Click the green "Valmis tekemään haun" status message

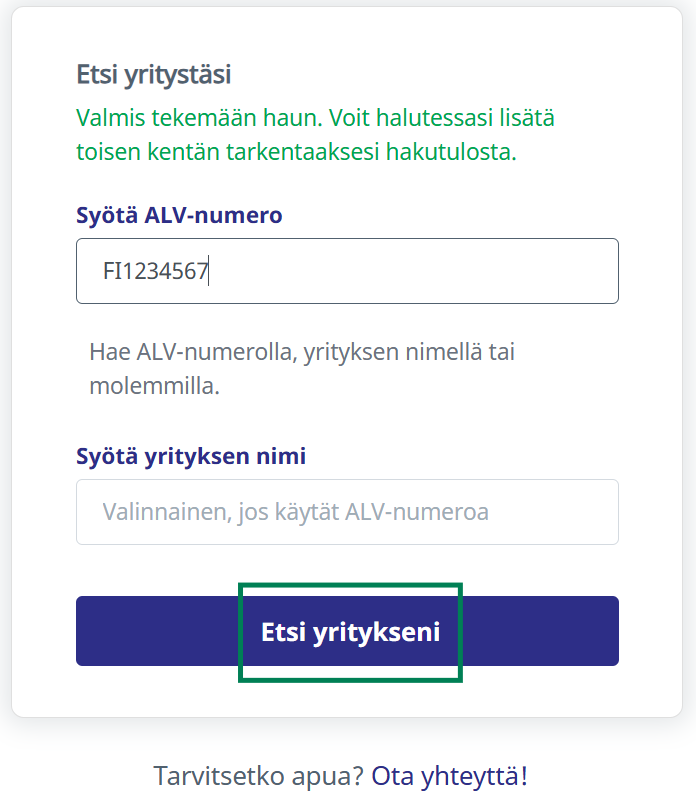pyautogui.click(x=315, y=118)
